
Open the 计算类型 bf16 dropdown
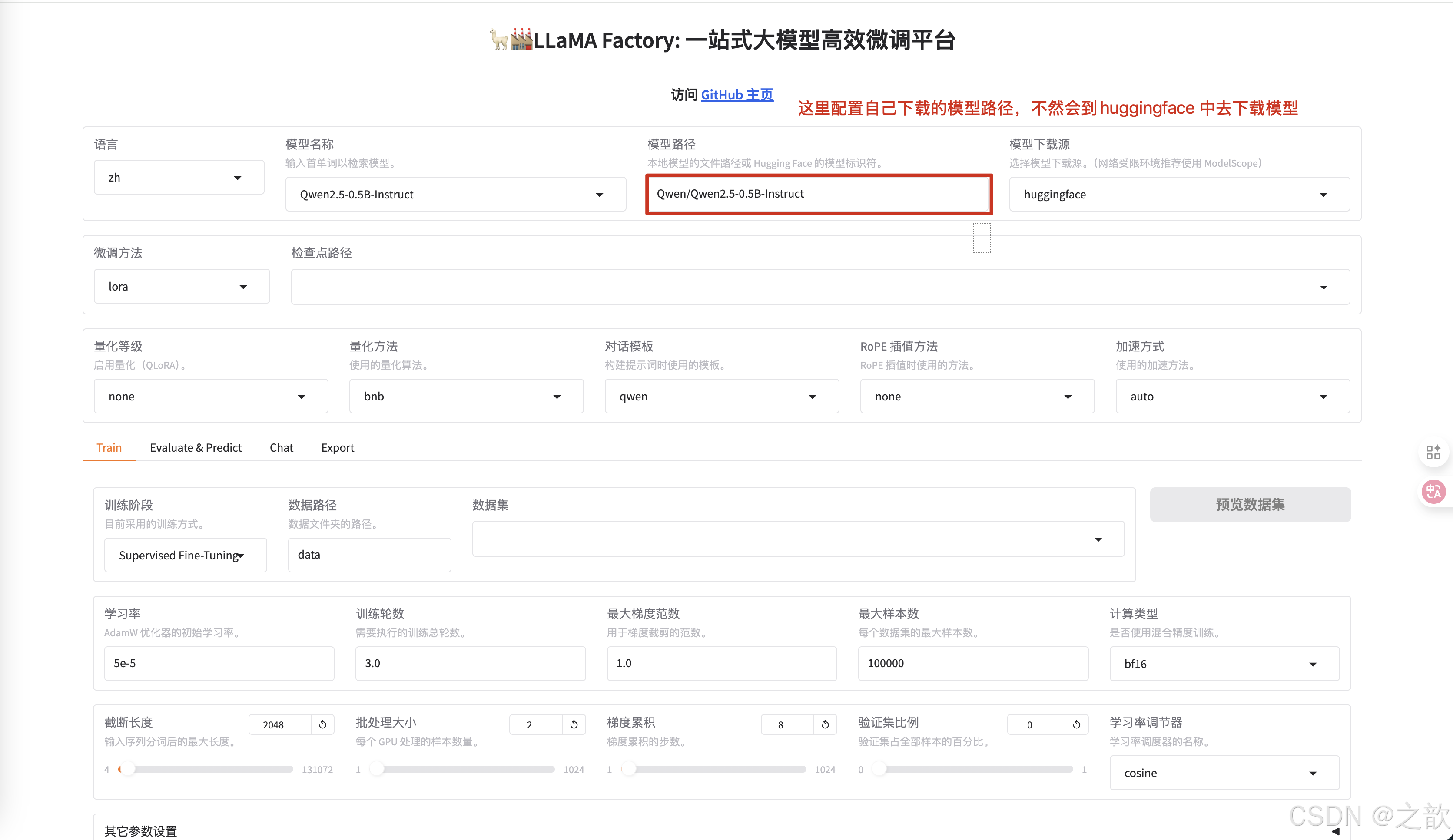[x=1224, y=664]
